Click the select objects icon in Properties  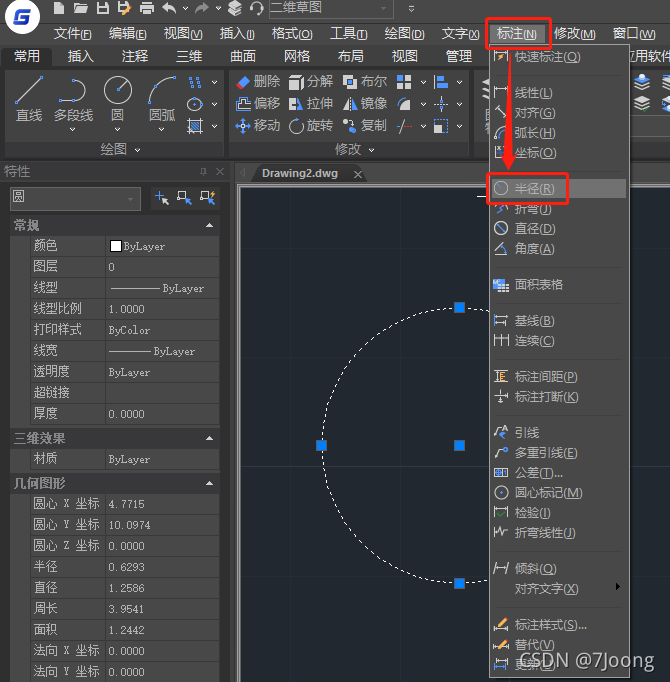[184, 198]
